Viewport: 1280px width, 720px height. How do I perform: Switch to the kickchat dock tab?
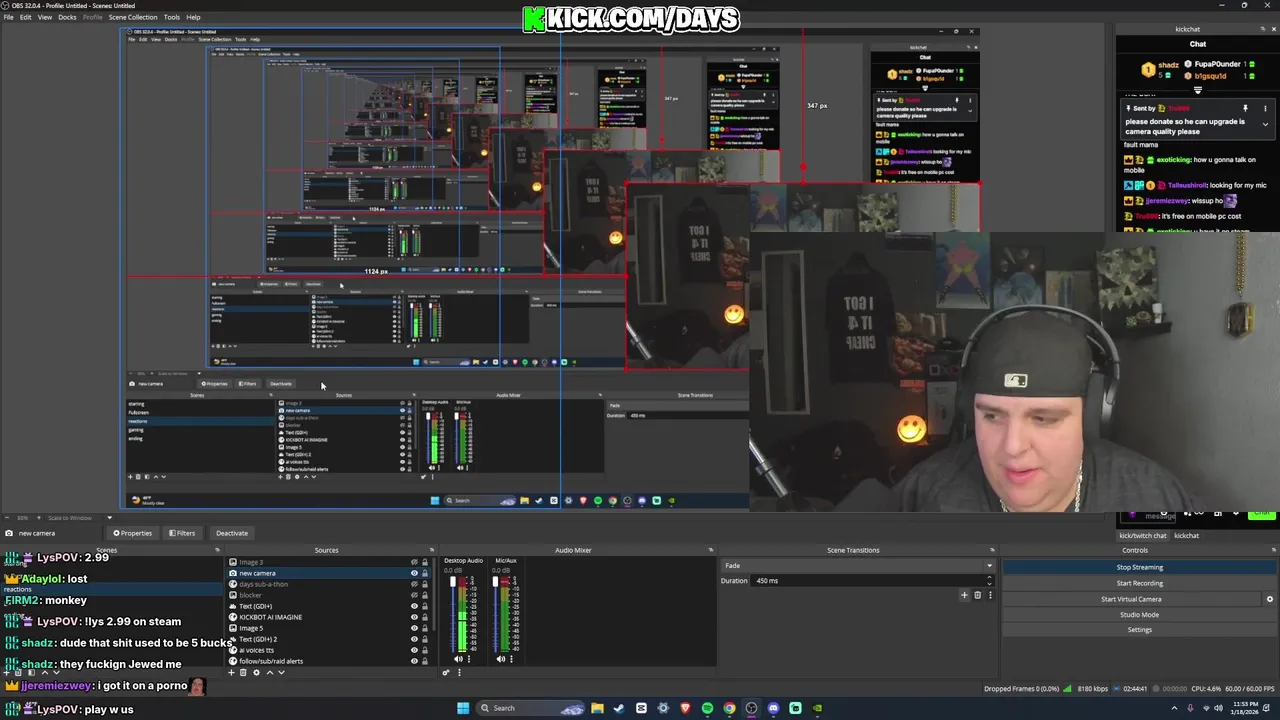point(1186,536)
